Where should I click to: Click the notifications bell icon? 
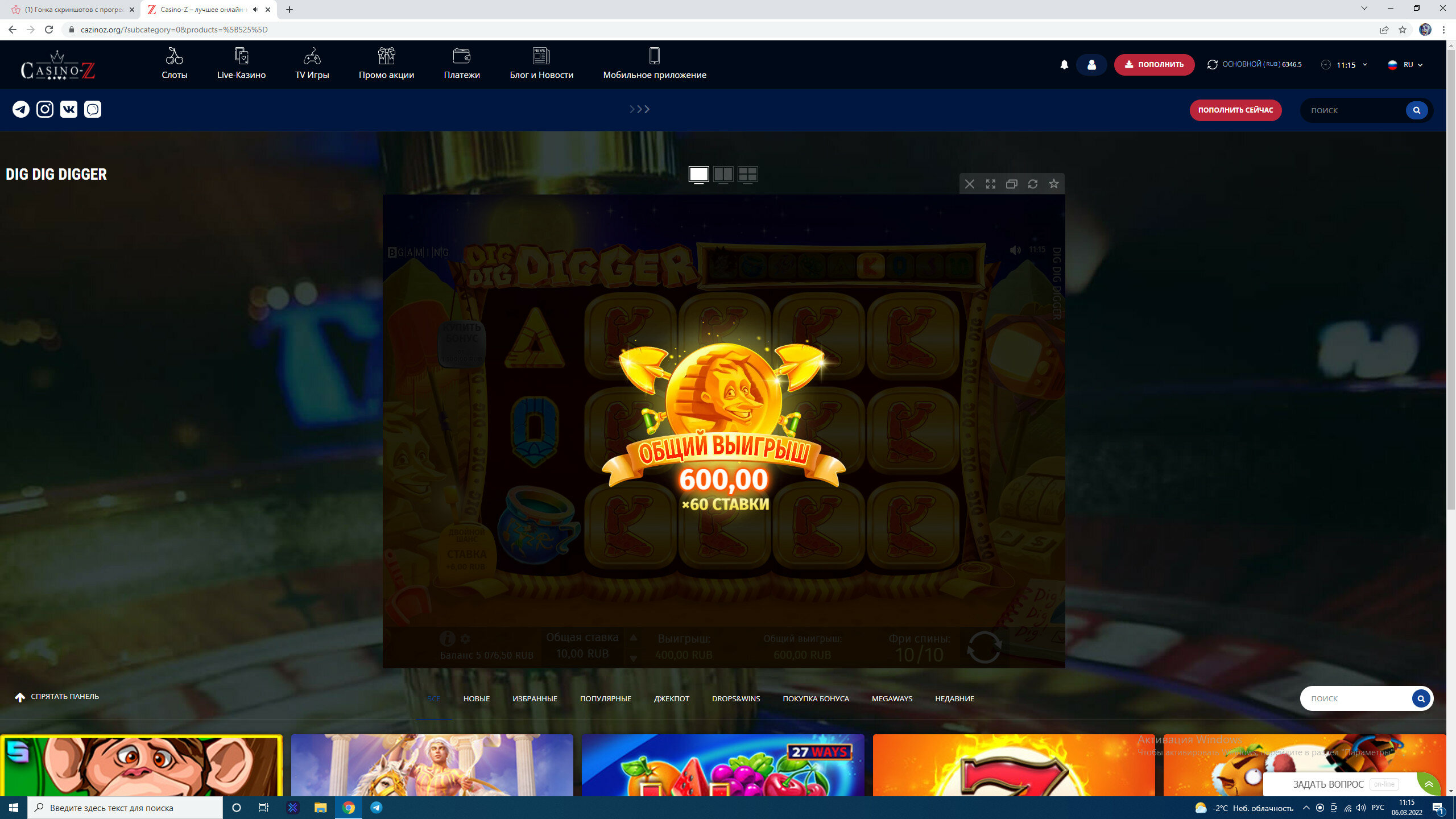tap(1064, 65)
